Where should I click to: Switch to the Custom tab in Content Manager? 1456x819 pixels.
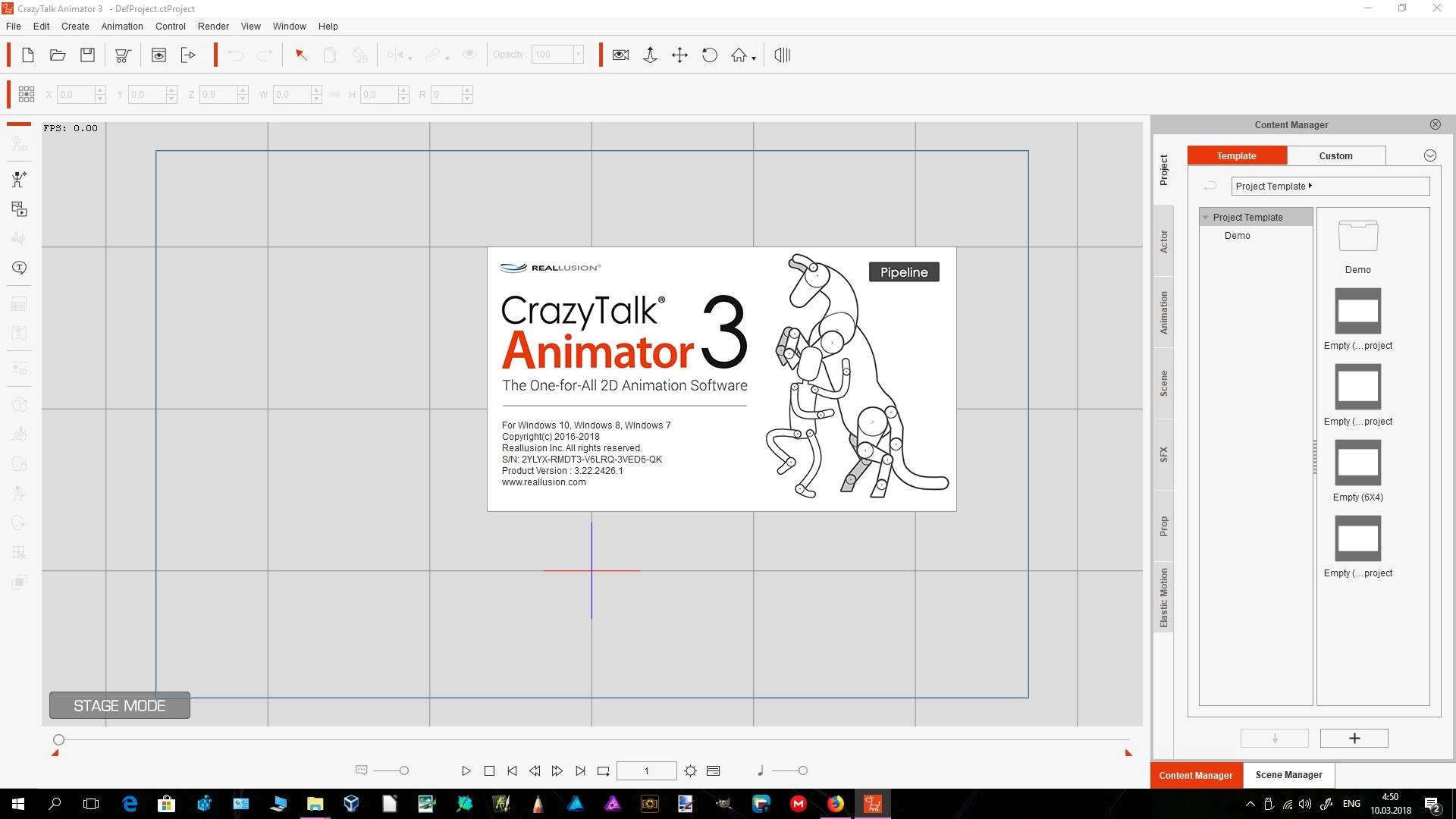click(x=1335, y=155)
